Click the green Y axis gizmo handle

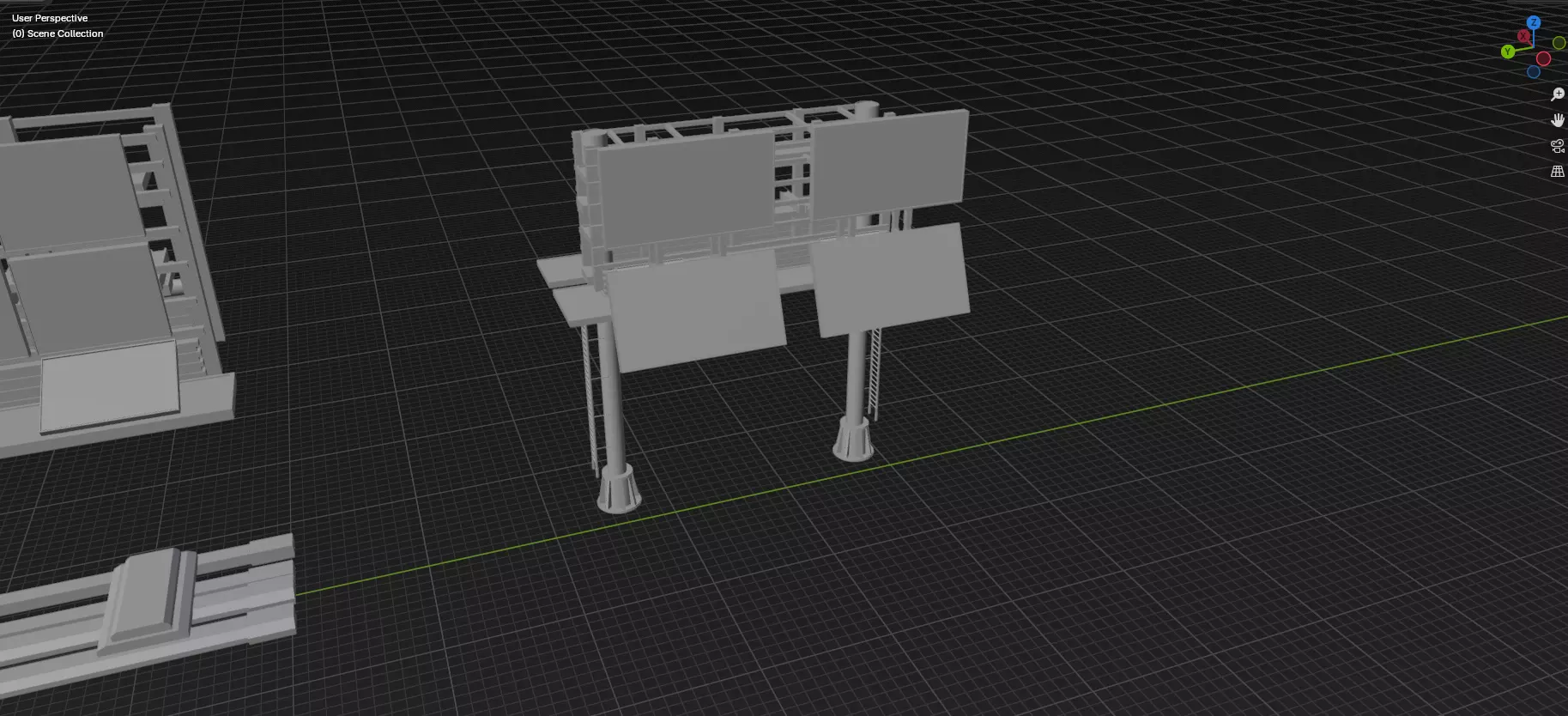click(1508, 52)
